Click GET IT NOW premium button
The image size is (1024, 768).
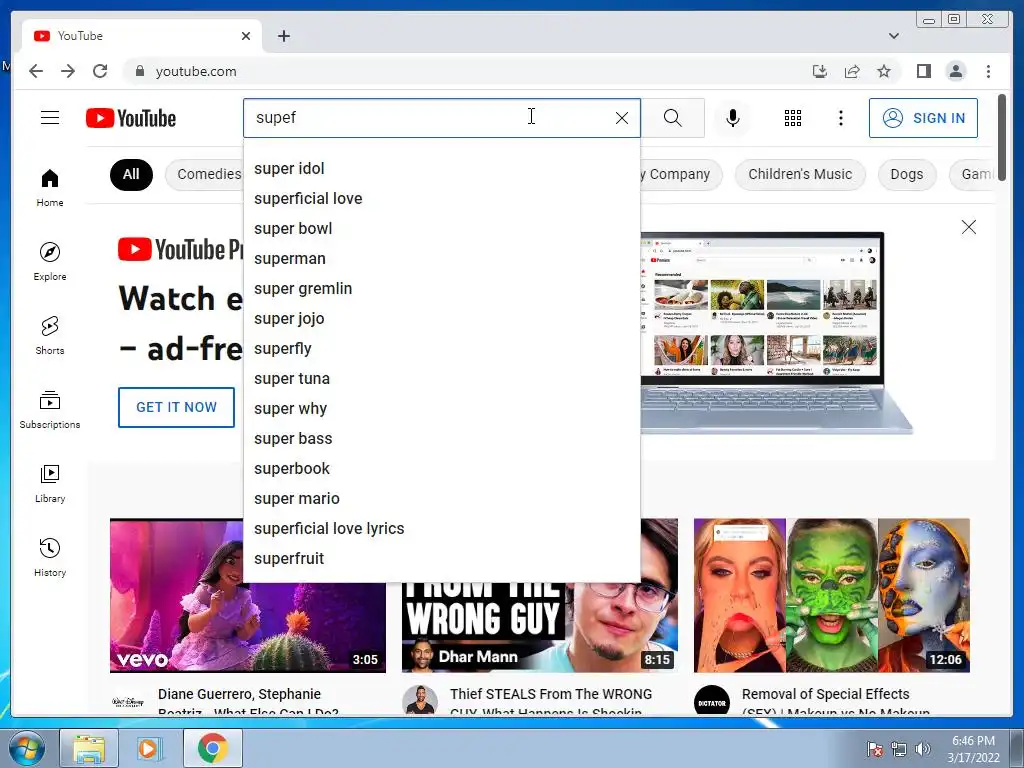[x=176, y=407]
